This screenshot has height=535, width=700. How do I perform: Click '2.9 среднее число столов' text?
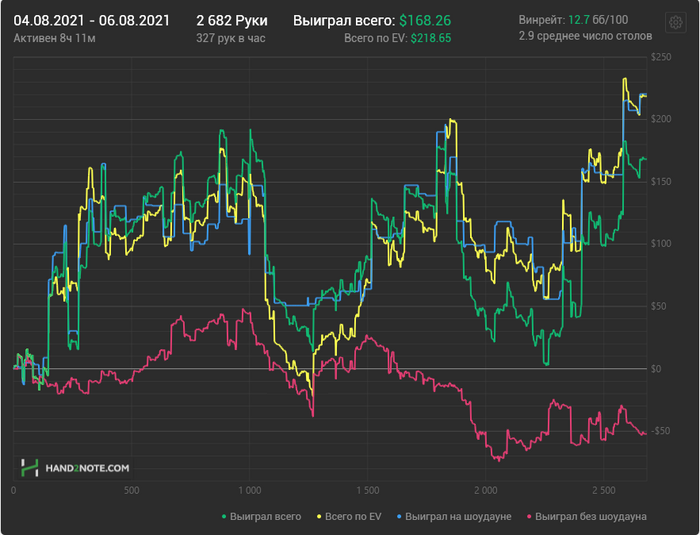point(585,36)
